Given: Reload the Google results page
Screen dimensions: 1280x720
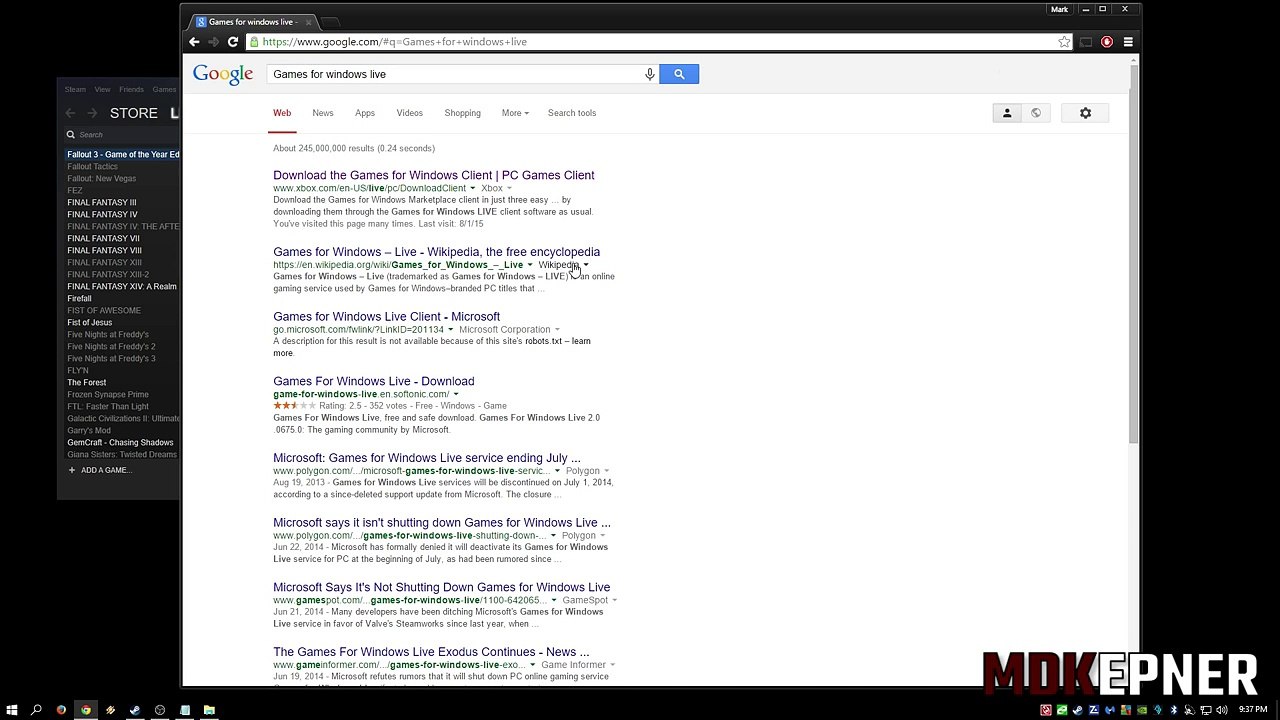Looking at the screenshot, I should click(x=233, y=42).
